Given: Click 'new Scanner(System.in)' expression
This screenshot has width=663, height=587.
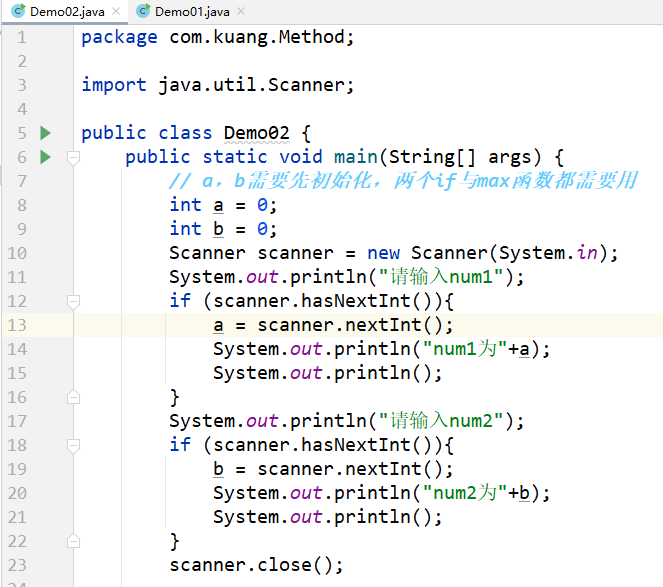Looking at the screenshot, I should (x=487, y=253).
